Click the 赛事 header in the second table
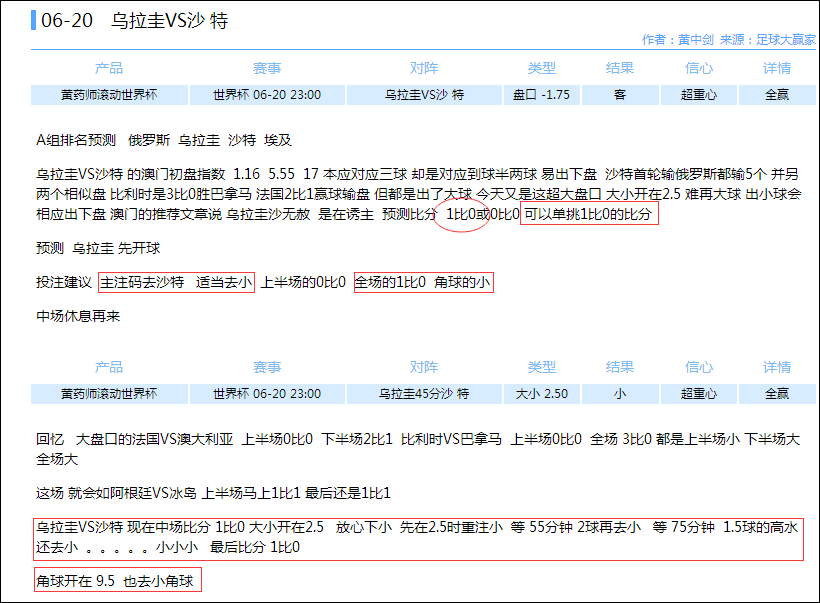The height and width of the screenshot is (603, 820). pyautogui.click(x=267, y=367)
